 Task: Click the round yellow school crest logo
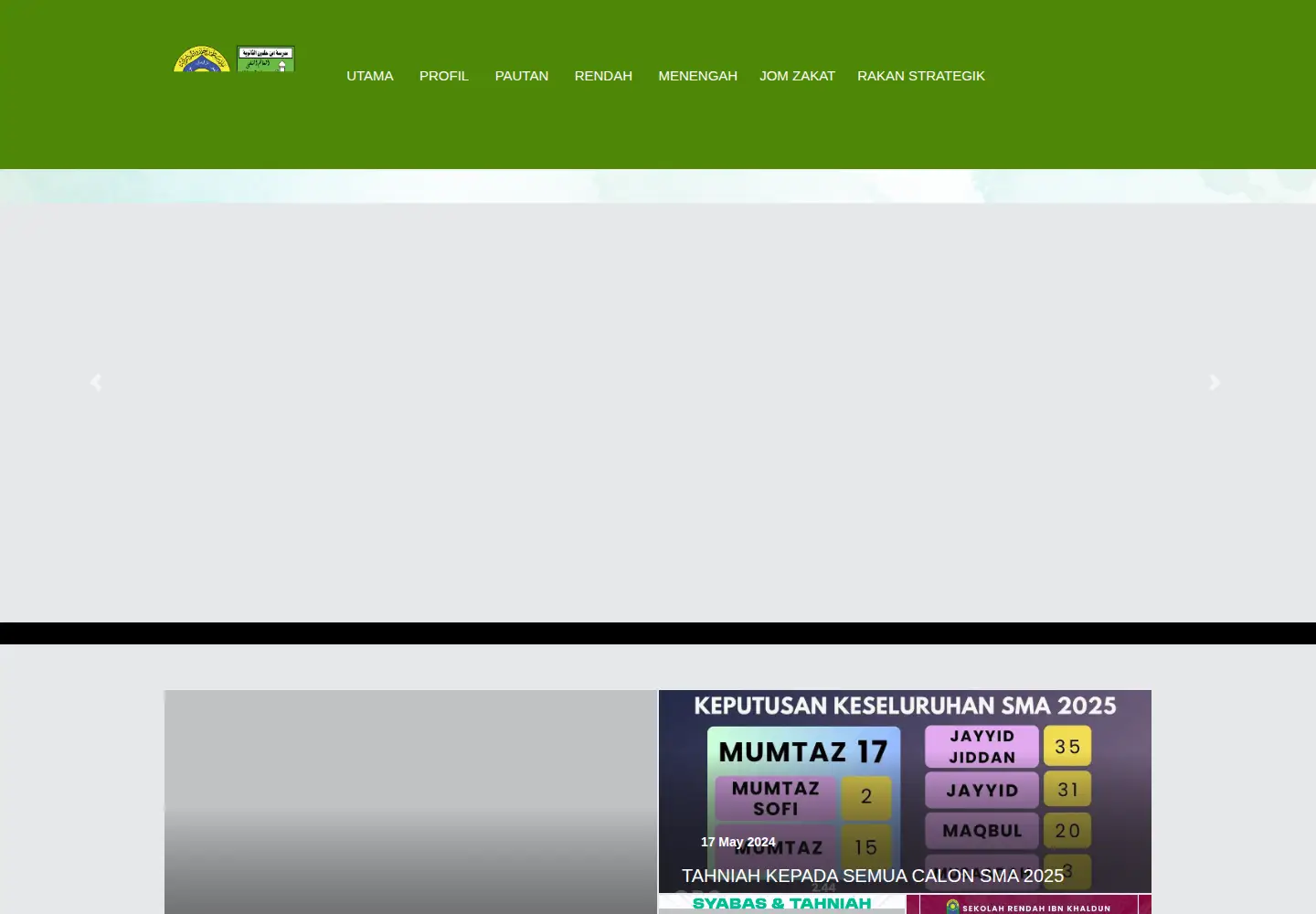202,59
